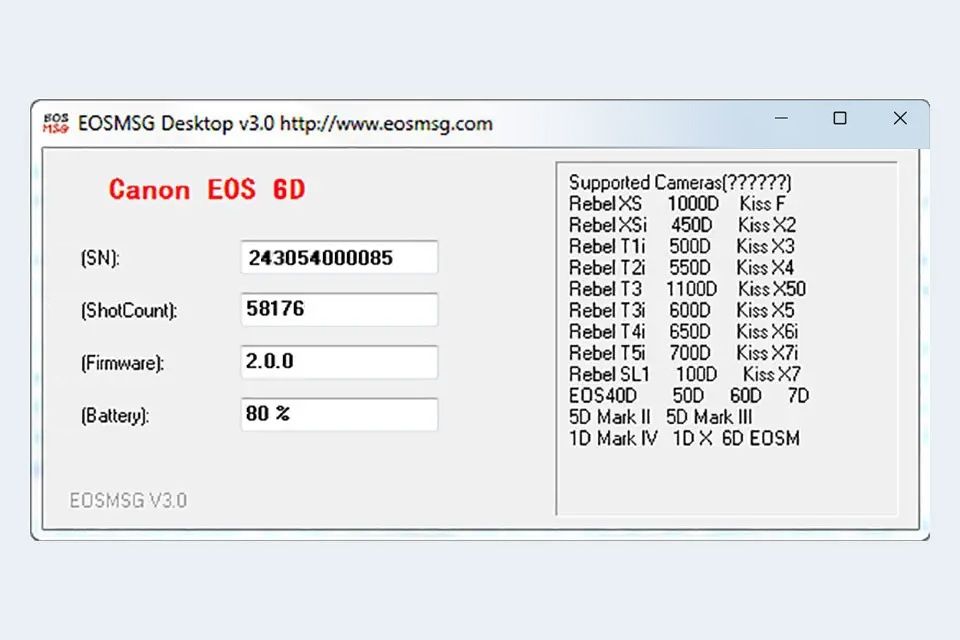Minimize the EOSMSG Desktop window
The image size is (960, 640).
pos(781,118)
